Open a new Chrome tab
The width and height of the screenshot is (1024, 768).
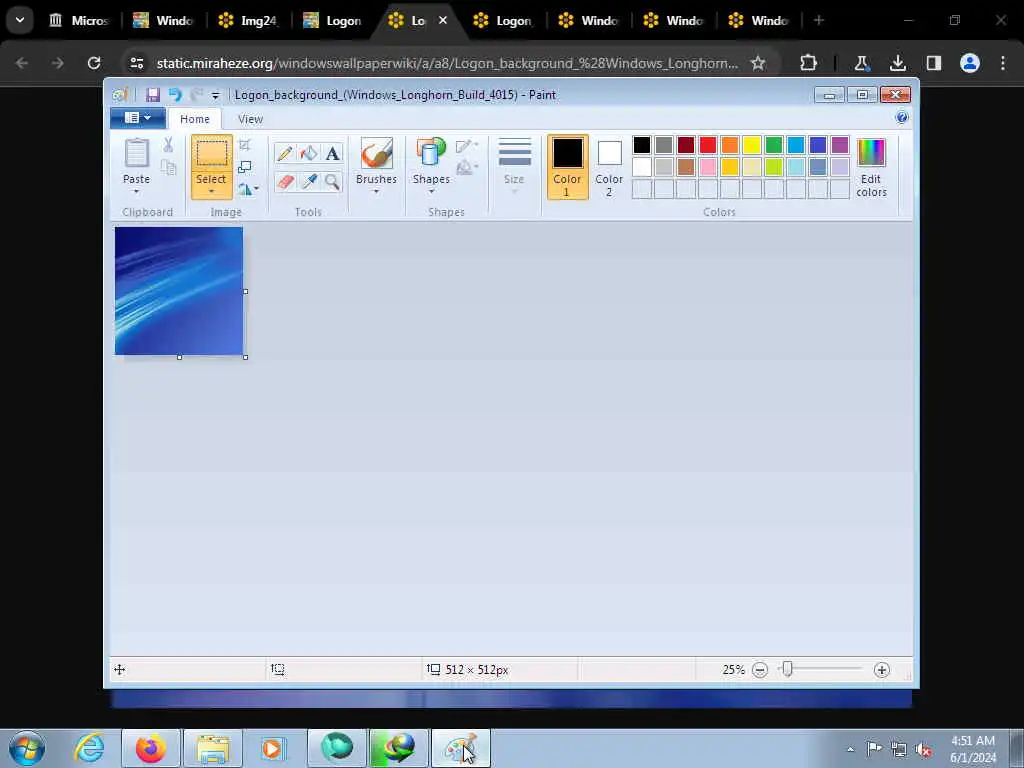pyautogui.click(x=819, y=20)
